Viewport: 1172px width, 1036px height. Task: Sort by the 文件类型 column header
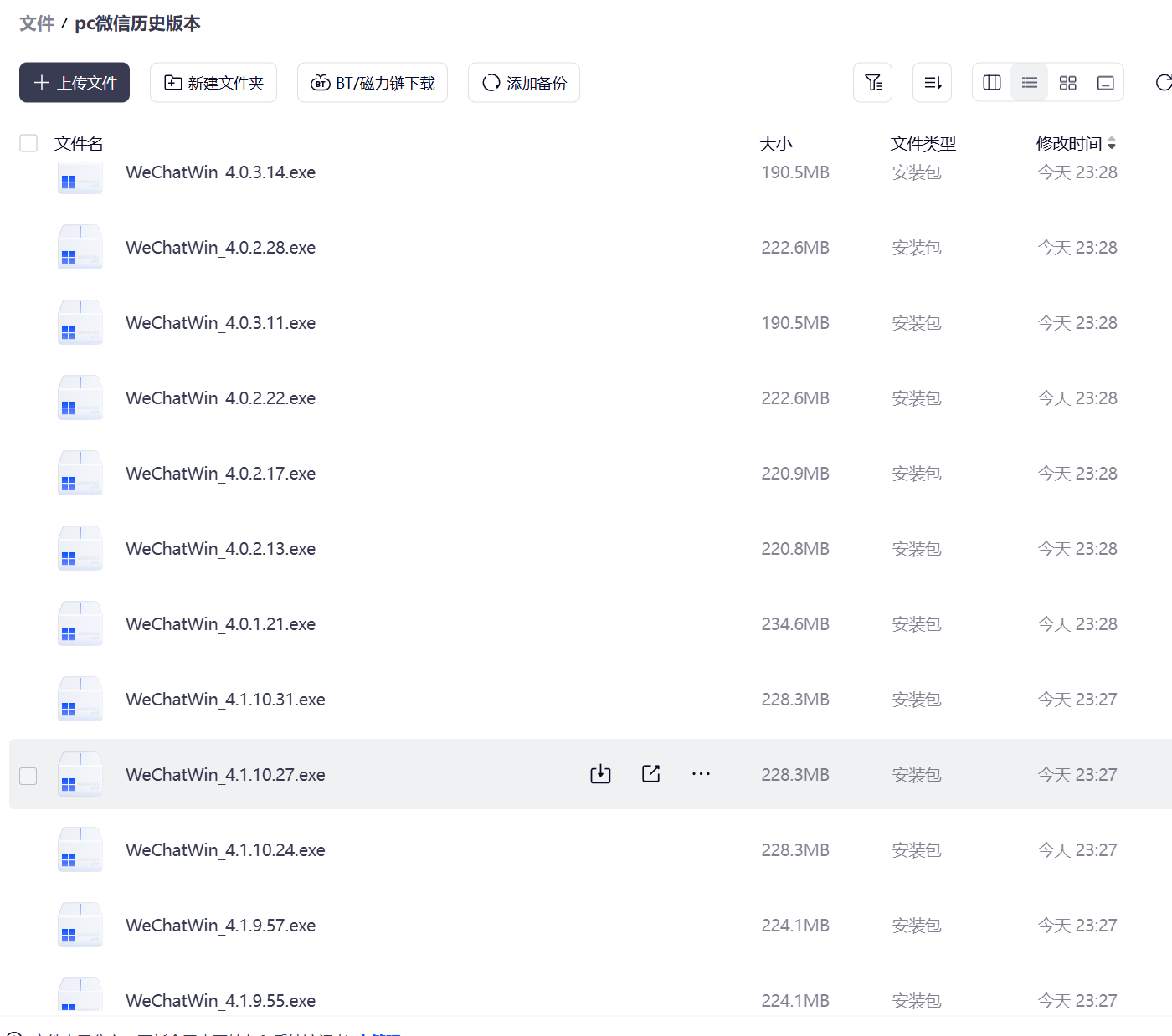click(x=923, y=144)
